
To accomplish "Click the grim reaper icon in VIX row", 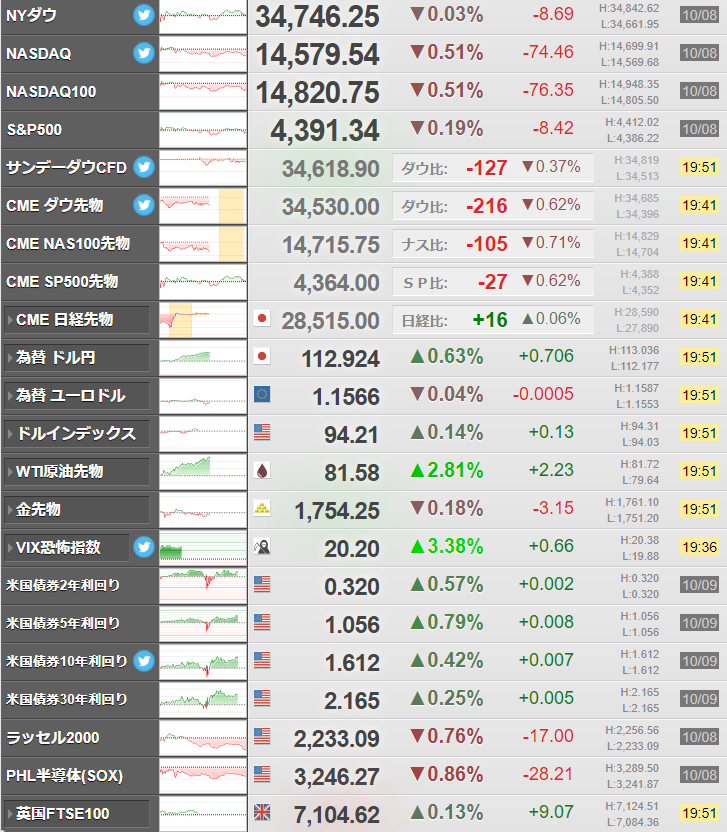I will (x=262, y=547).
